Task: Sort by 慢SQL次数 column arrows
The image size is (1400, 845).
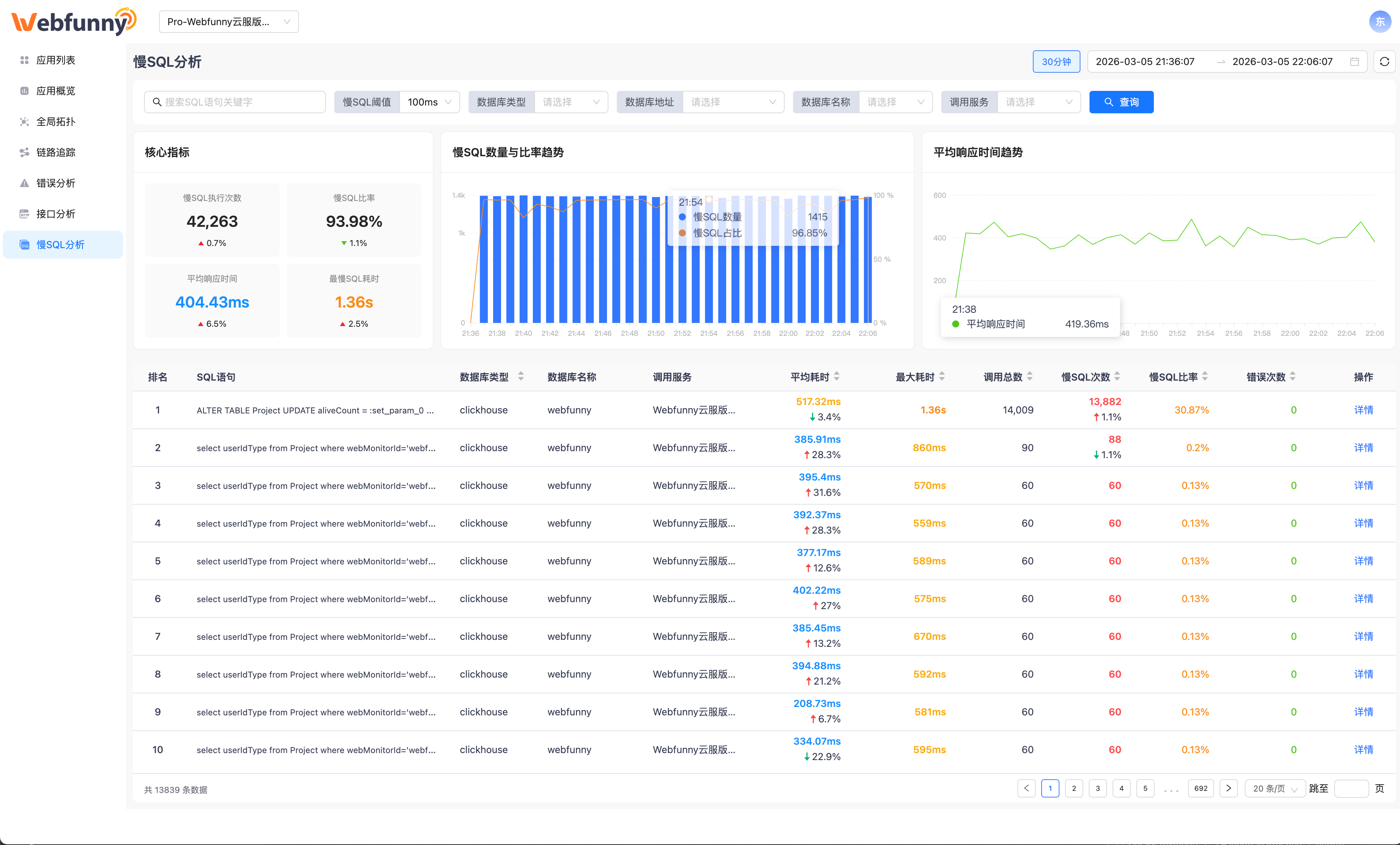Action: [x=1117, y=376]
